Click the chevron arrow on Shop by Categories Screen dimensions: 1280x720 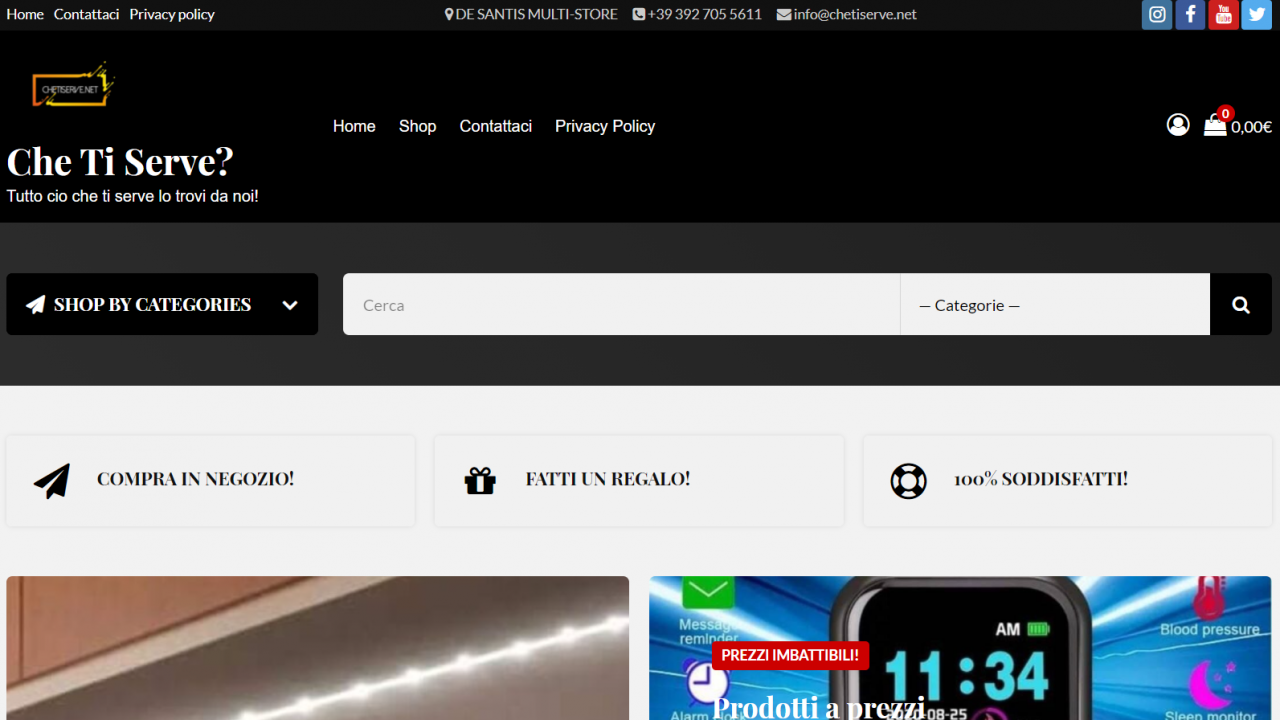[289, 304]
